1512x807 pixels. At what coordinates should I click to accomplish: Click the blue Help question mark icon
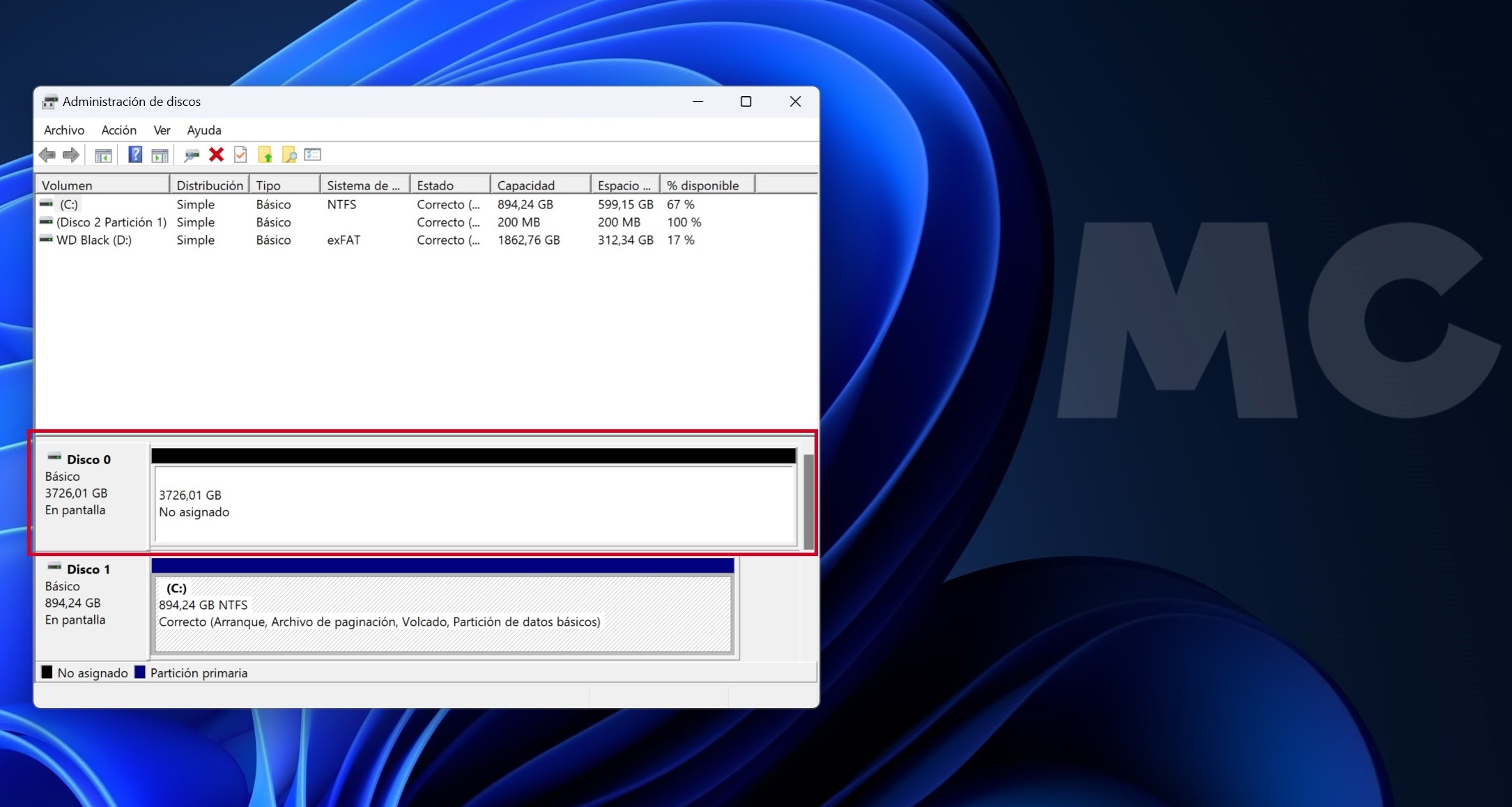(135, 155)
